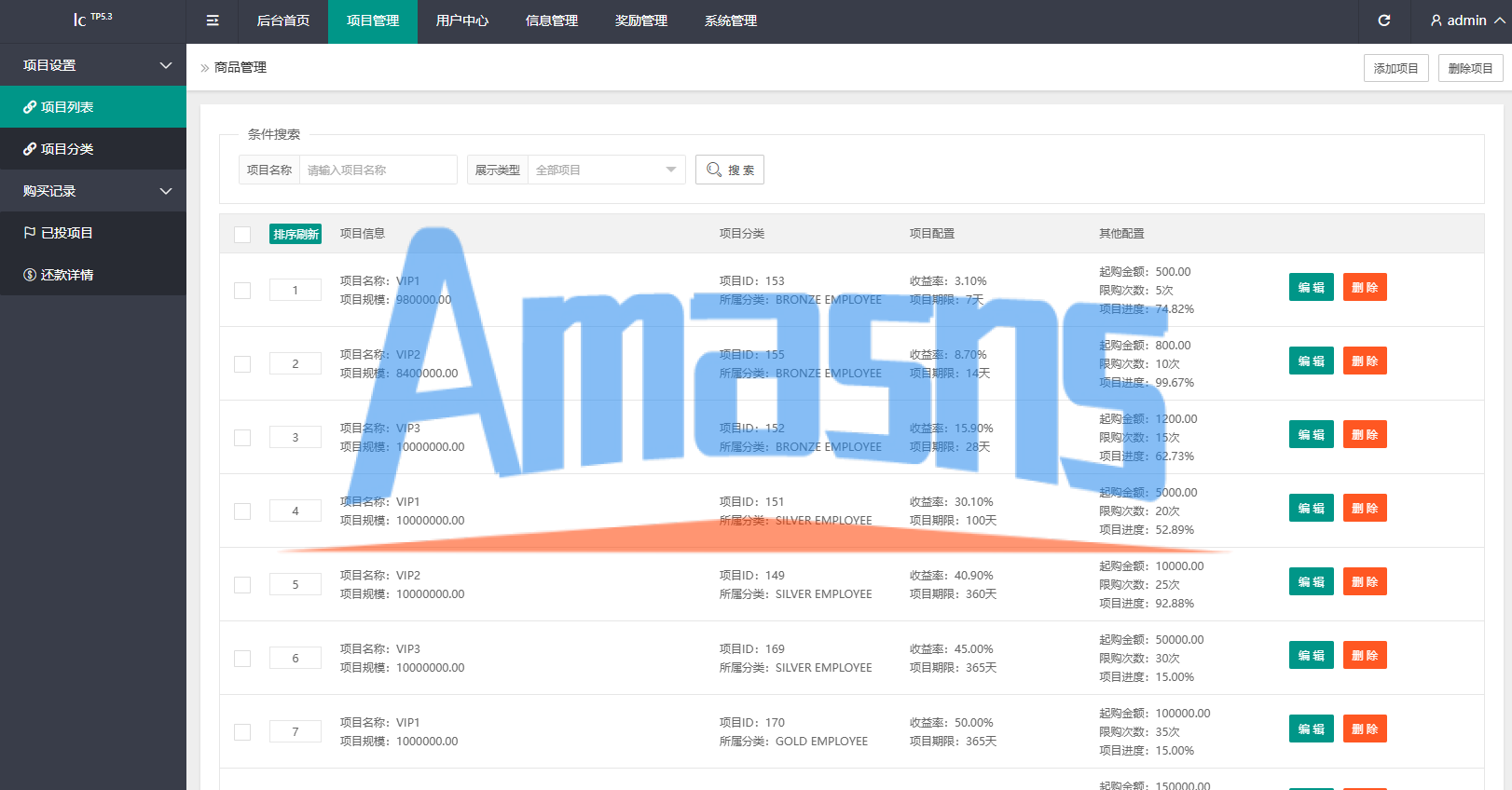Open 还款详情 in the sidebar
Image resolution: width=1512 pixels, height=790 pixels.
(93, 275)
